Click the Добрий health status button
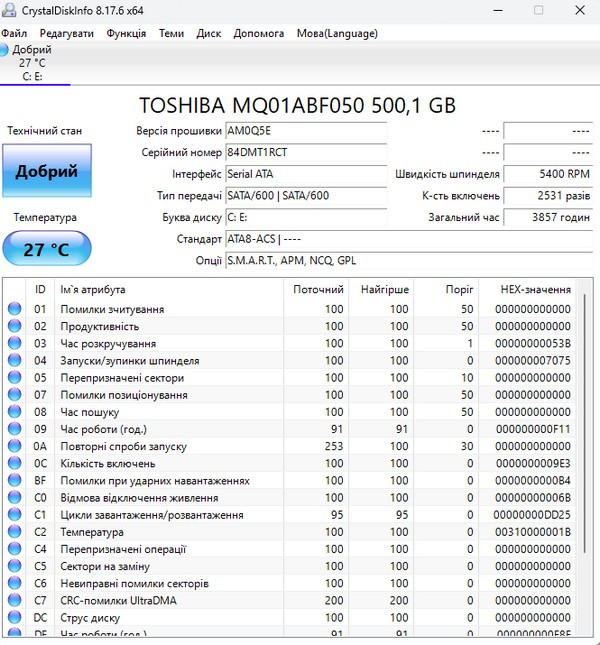 (47, 170)
